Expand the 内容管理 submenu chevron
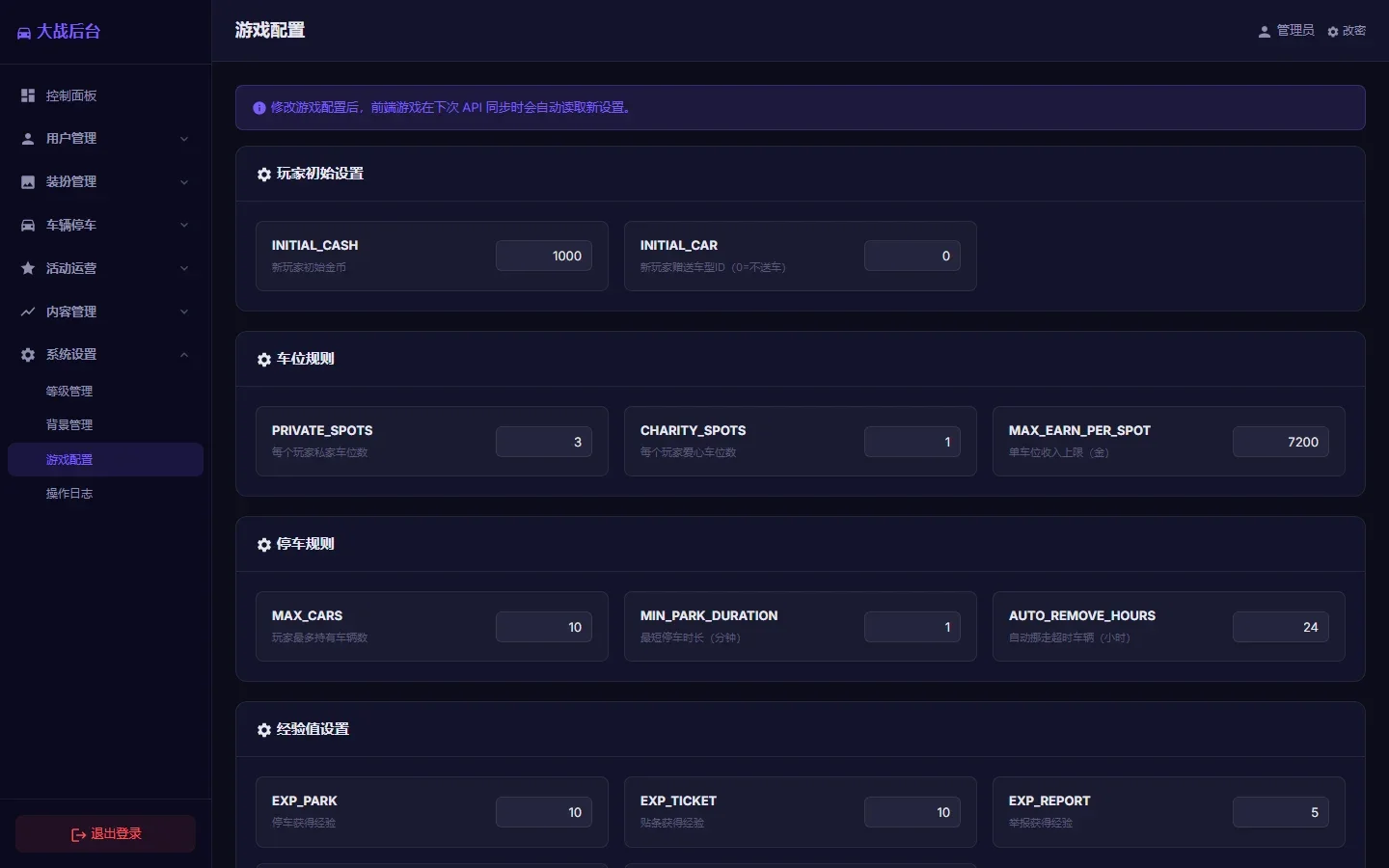 click(184, 312)
